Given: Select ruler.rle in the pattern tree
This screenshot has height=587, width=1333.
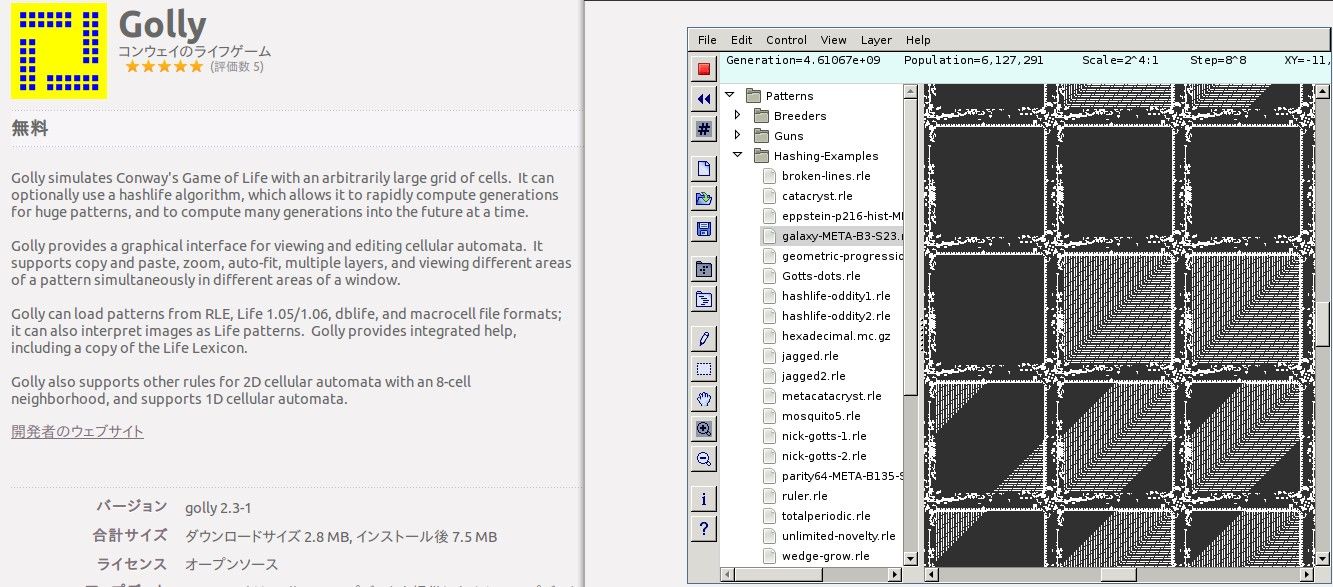Looking at the screenshot, I should [x=805, y=496].
